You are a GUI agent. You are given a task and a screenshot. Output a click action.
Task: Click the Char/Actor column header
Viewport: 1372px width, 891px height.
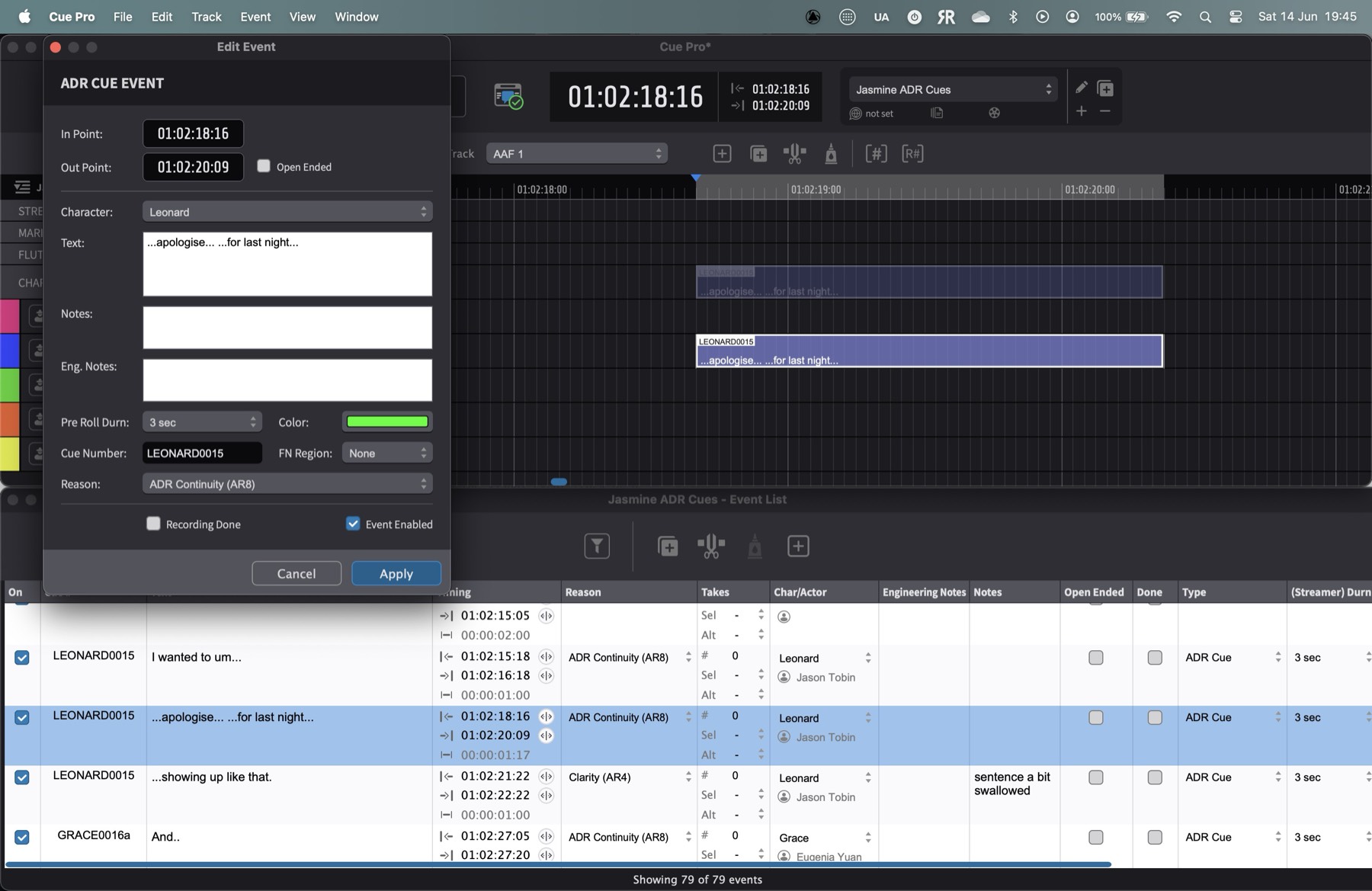(x=824, y=592)
